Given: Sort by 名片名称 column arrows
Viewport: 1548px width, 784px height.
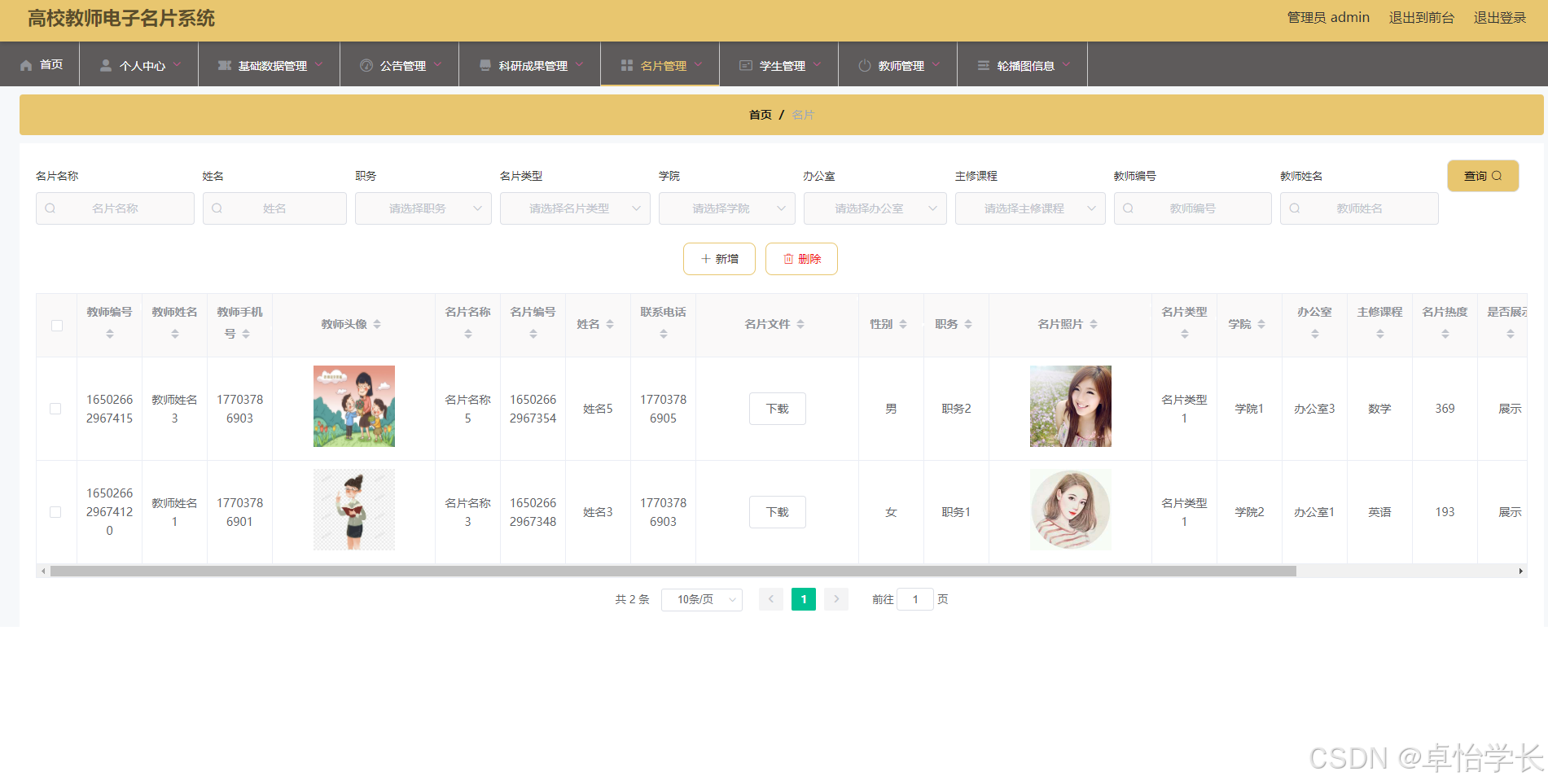Looking at the screenshot, I should (468, 334).
